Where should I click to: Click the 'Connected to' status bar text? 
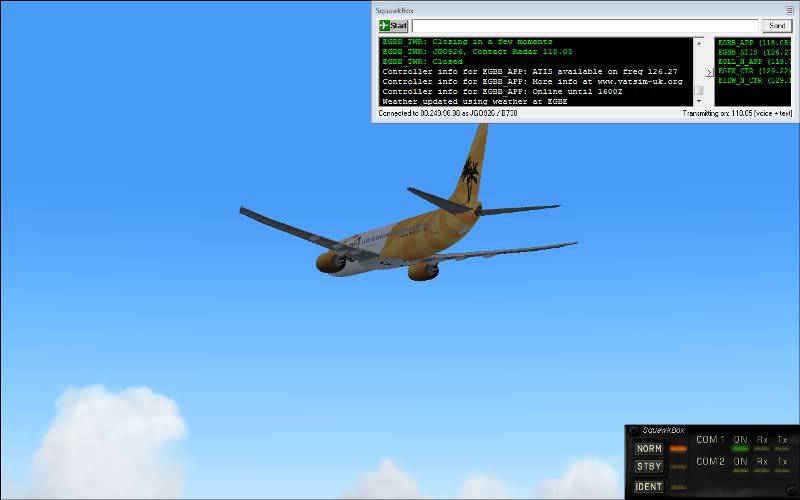[447, 113]
